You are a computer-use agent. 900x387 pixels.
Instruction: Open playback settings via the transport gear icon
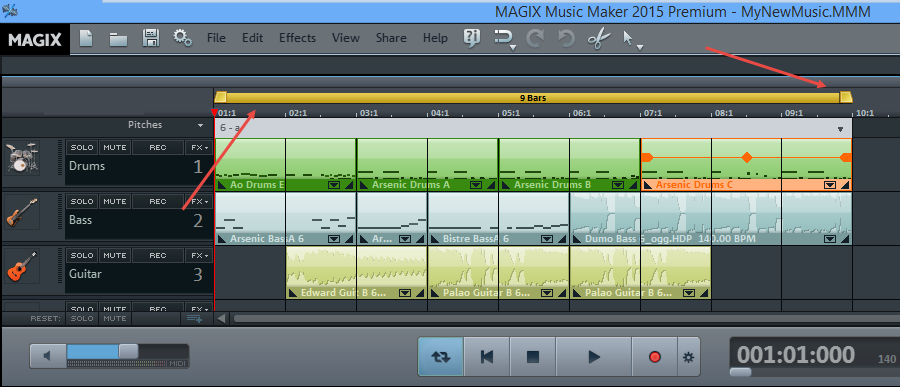689,357
